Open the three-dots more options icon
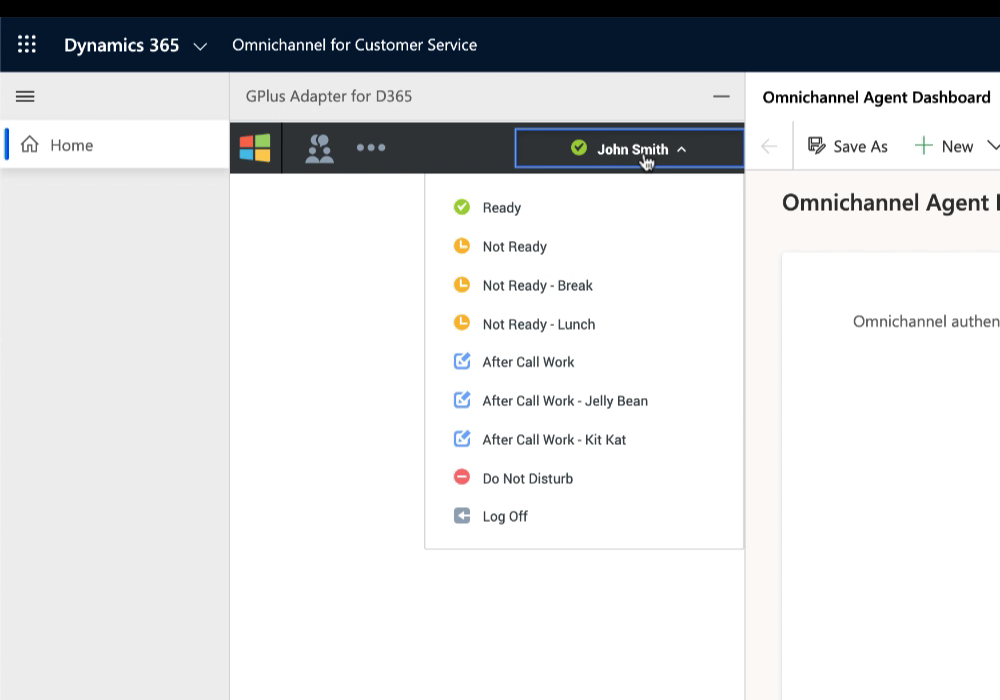Screen dimensions: 1000x700 click(x=371, y=147)
